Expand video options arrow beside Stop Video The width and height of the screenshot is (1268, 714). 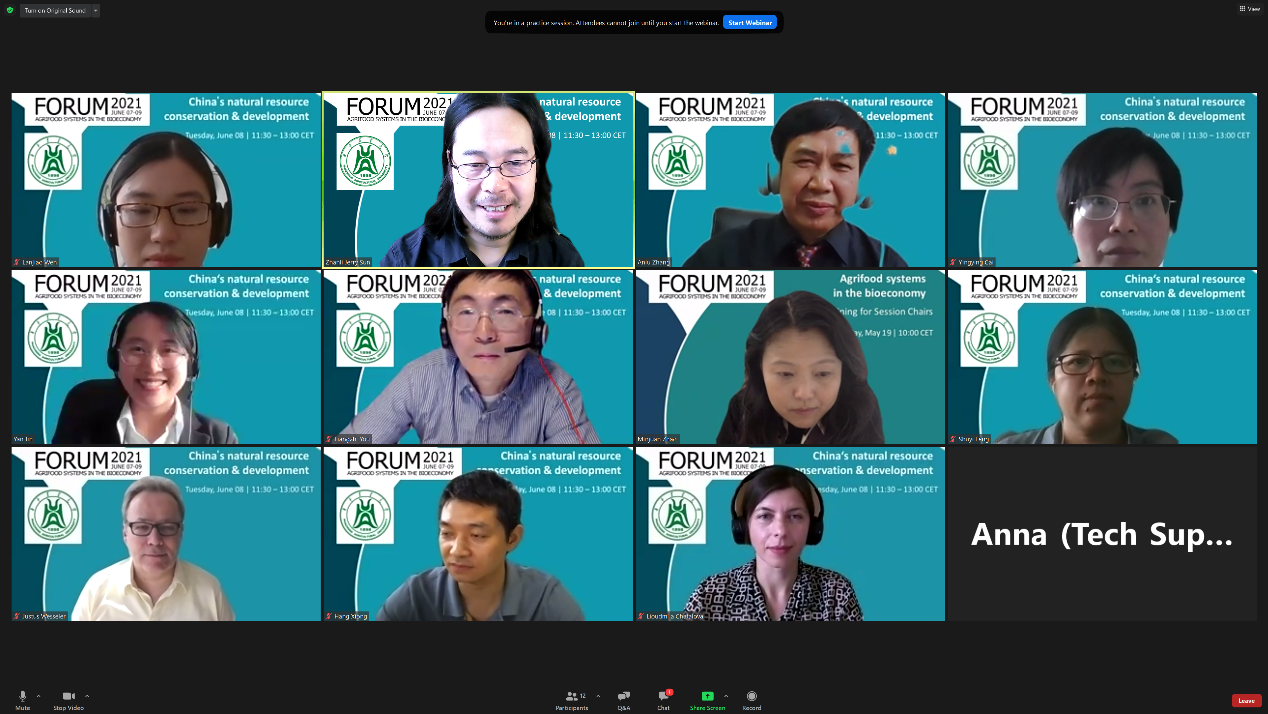87,696
